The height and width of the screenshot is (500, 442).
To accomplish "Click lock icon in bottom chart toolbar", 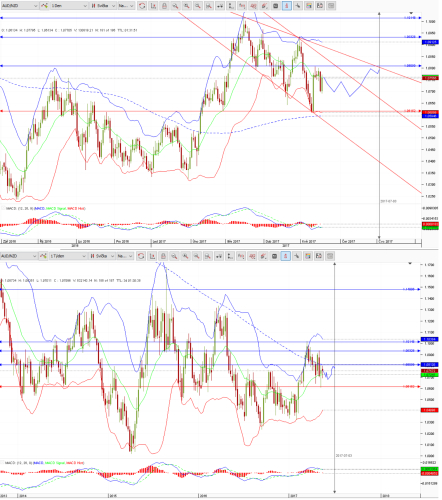I will click(x=163, y=256).
